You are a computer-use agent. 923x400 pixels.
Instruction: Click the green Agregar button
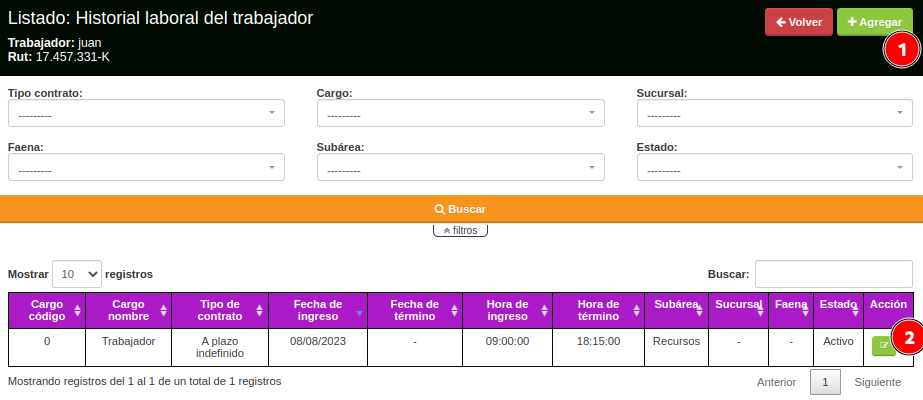875,22
